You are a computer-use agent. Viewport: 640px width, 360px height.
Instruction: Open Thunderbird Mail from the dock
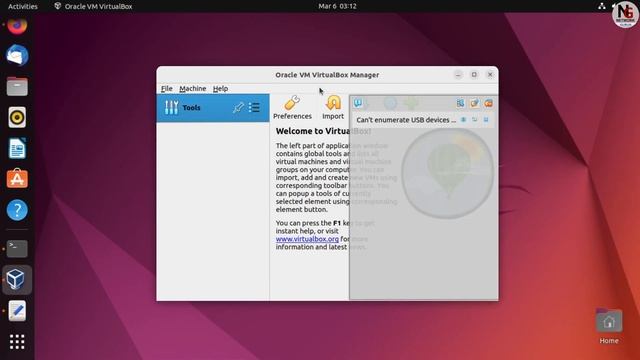[17, 56]
